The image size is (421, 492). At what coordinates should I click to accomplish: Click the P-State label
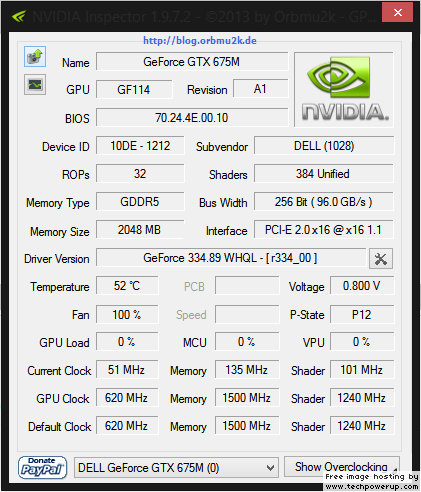point(307,315)
